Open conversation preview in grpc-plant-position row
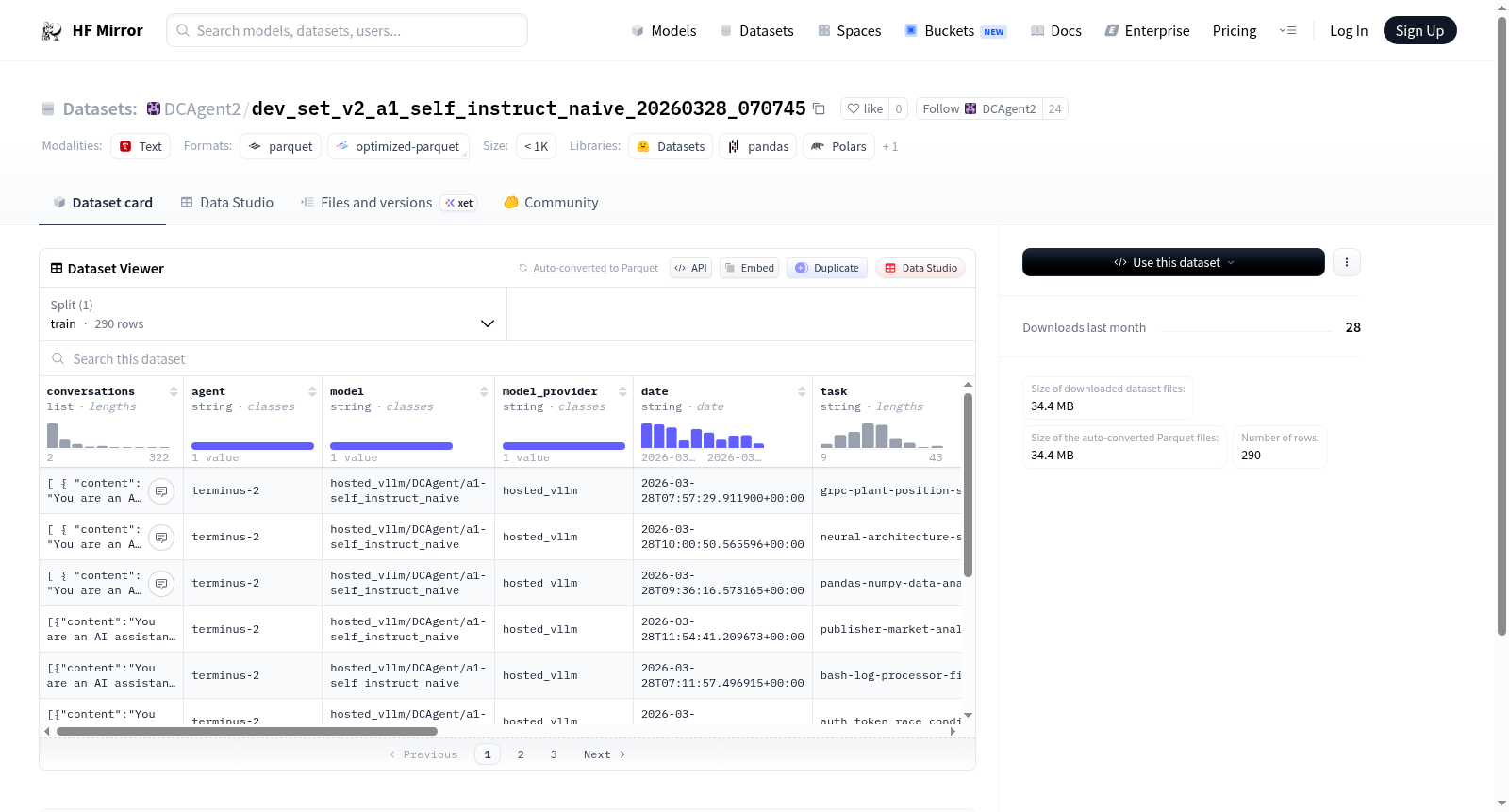This screenshot has width=1509, height=812. (161, 491)
